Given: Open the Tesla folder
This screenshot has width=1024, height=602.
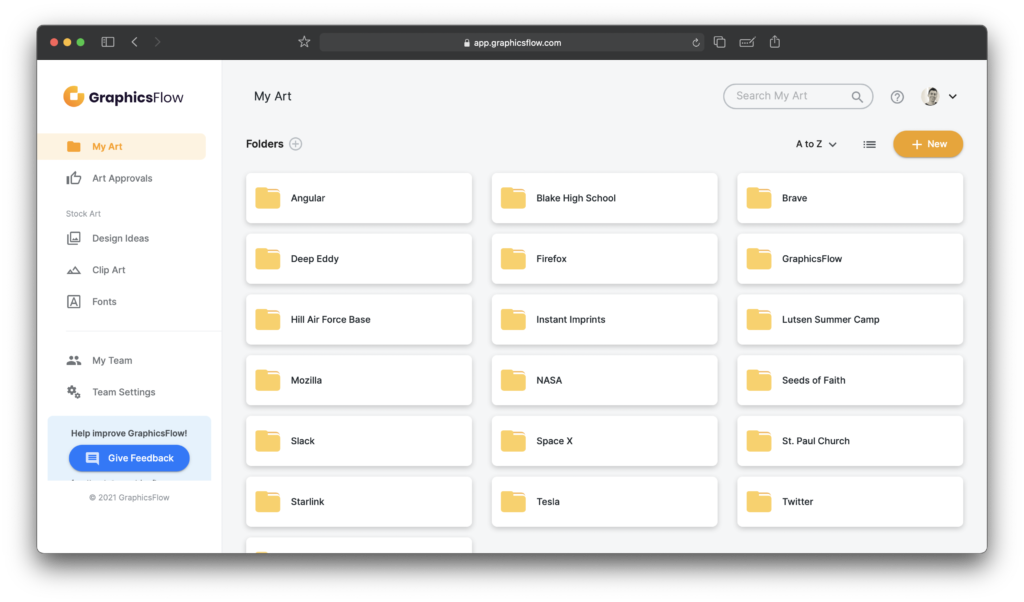Looking at the screenshot, I should click(605, 501).
